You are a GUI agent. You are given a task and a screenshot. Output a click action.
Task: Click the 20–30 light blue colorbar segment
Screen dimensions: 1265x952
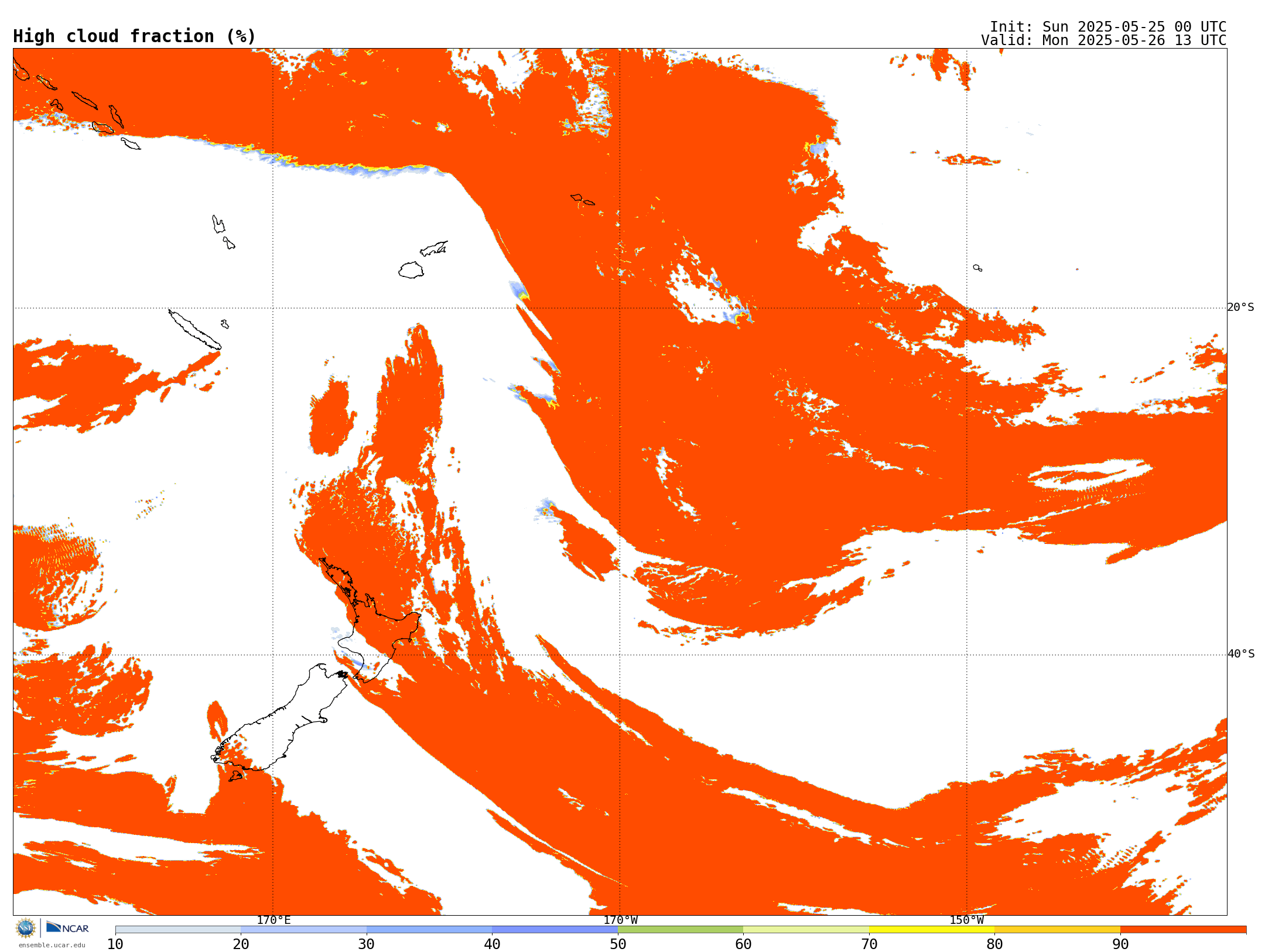(x=303, y=930)
